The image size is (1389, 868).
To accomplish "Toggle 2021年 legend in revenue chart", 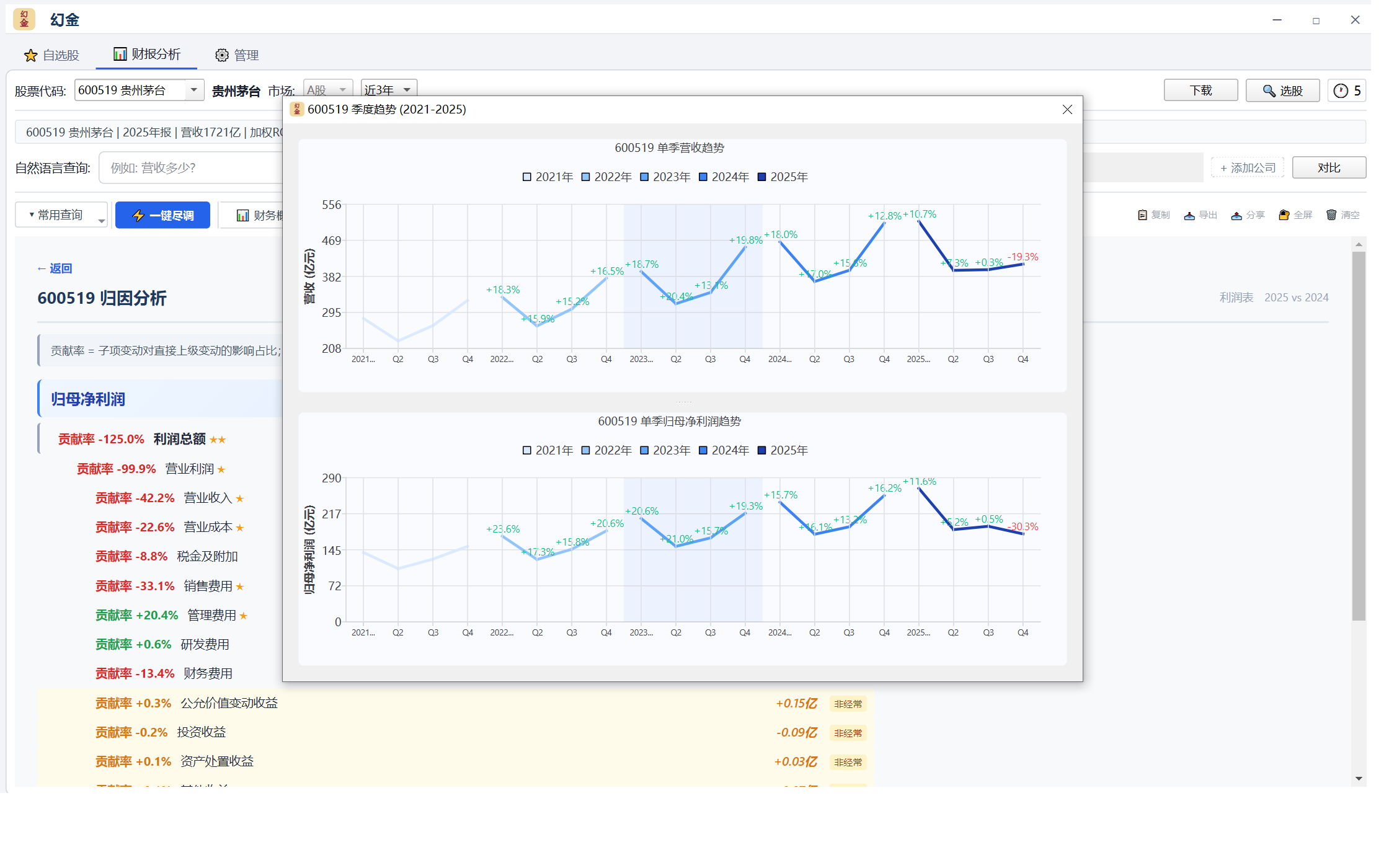I will click(548, 177).
